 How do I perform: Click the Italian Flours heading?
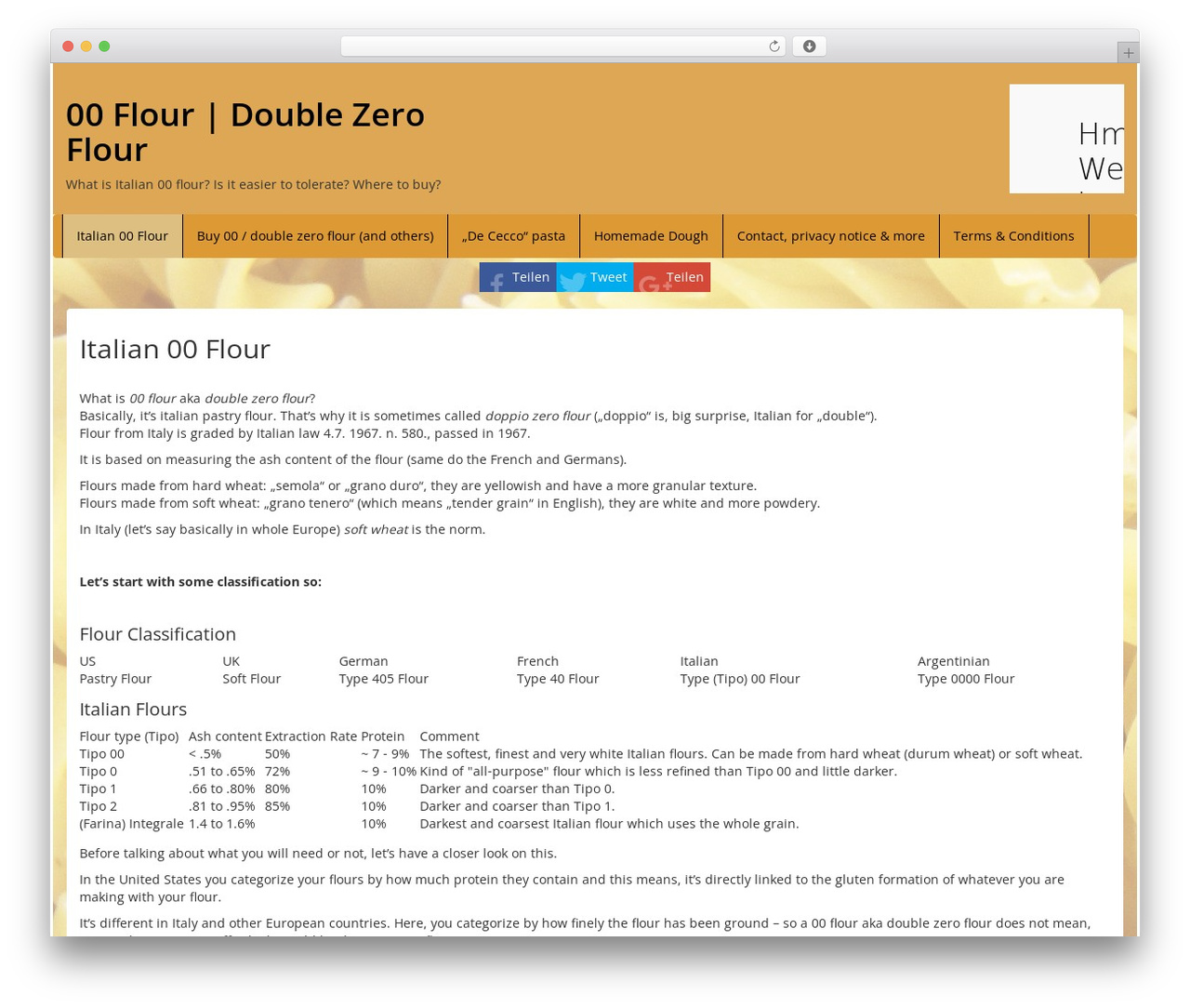(x=133, y=710)
